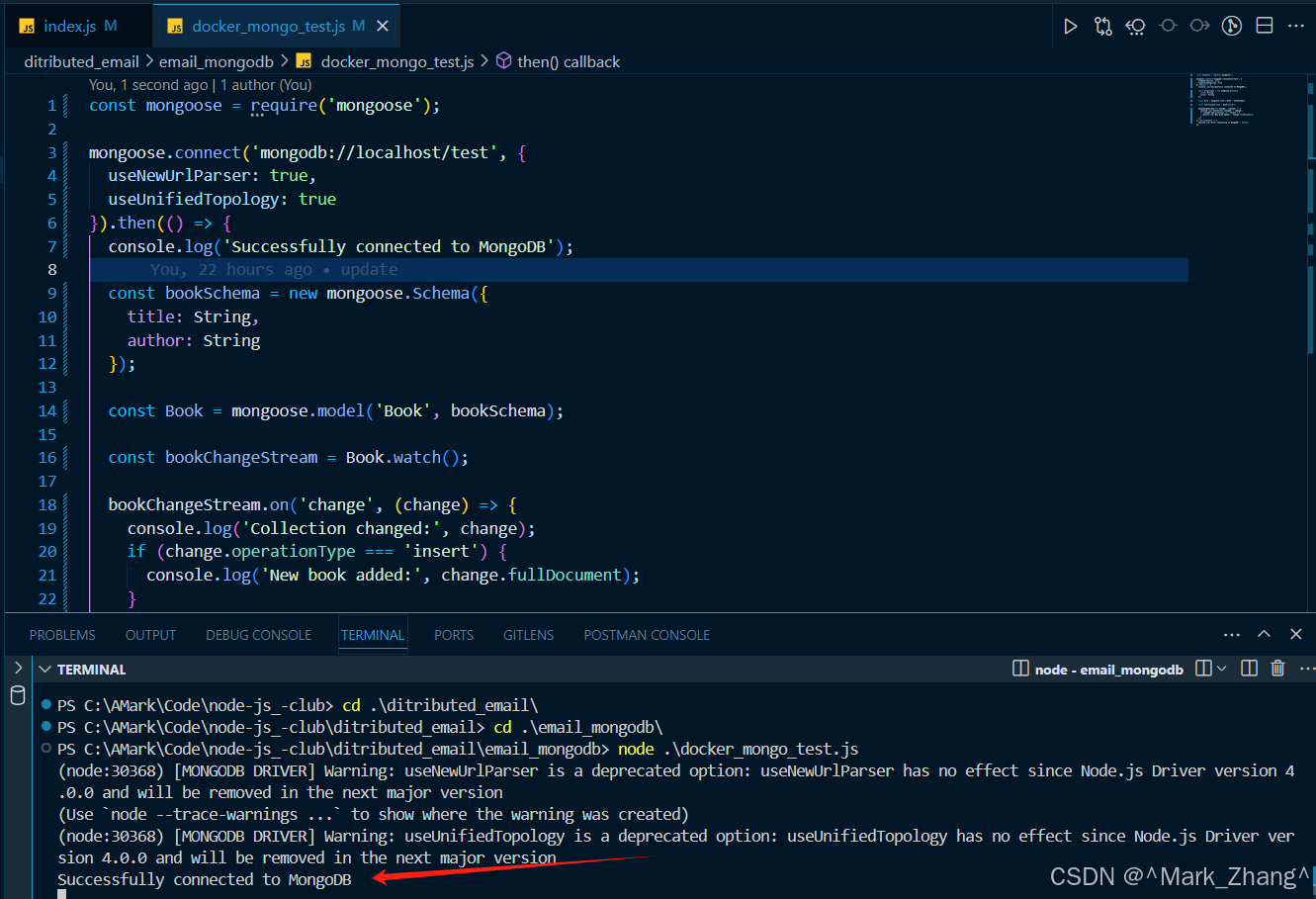This screenshot has width=1316, height=899.
Task: Click the 'author: String' line
Action: 194,340
